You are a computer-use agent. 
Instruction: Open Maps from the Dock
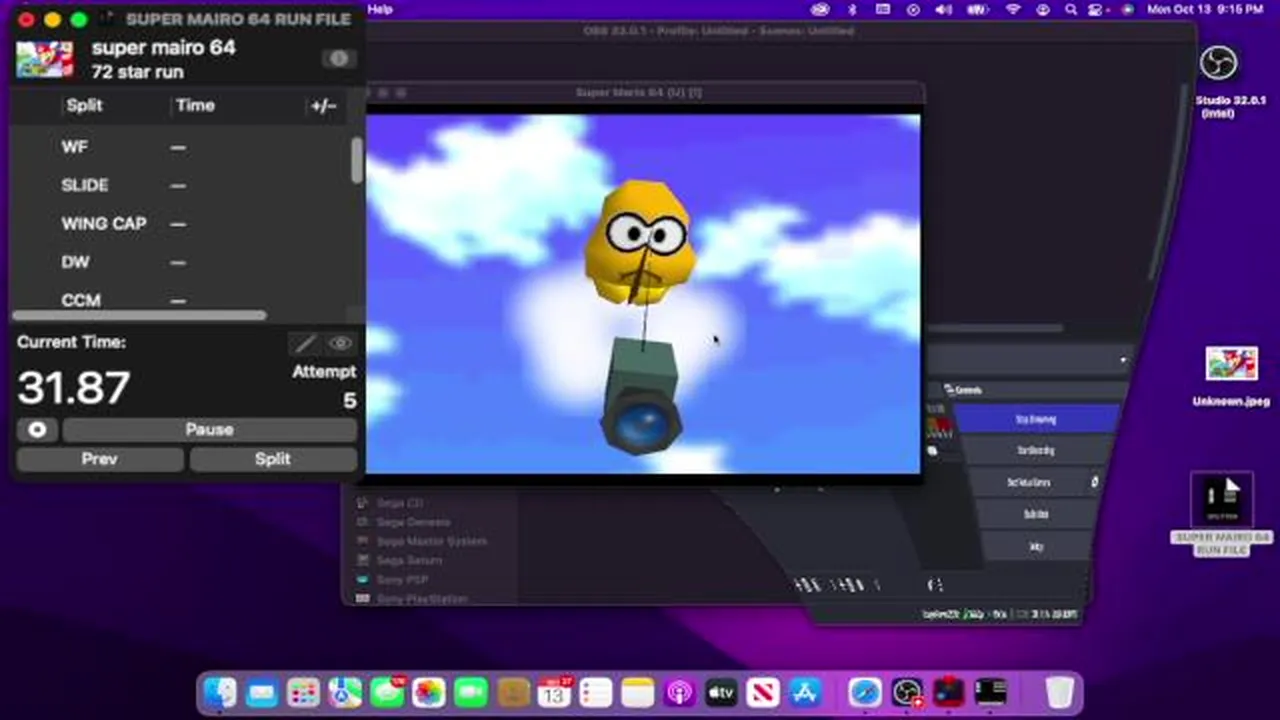tap(345, 692)
